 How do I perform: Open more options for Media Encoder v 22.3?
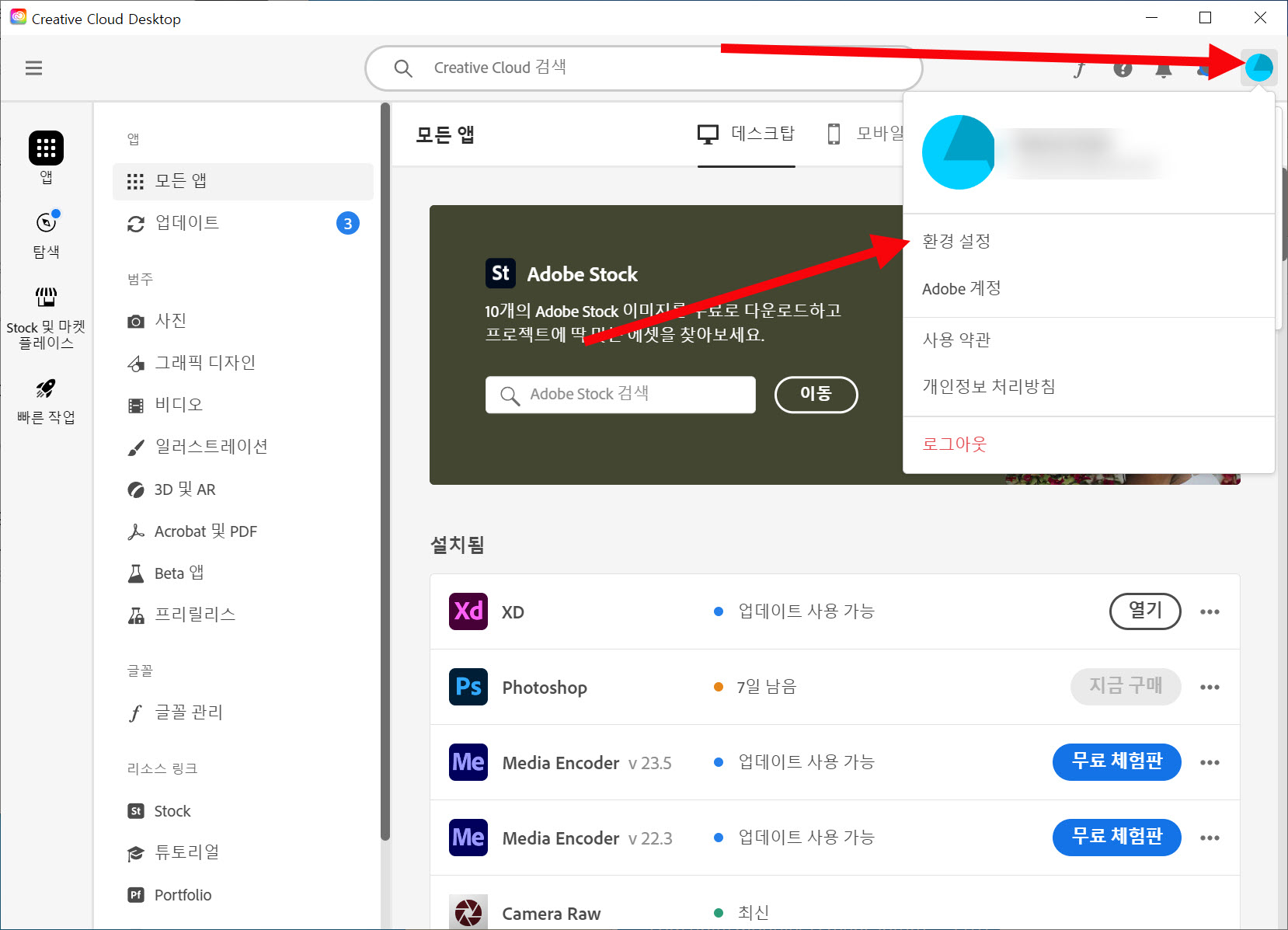coord(1210,838)
